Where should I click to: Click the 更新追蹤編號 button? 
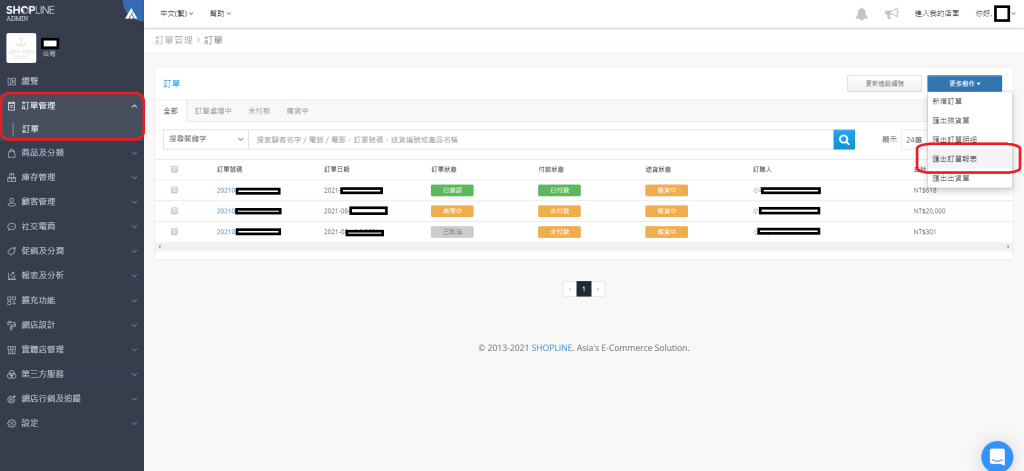click(884, 84)
